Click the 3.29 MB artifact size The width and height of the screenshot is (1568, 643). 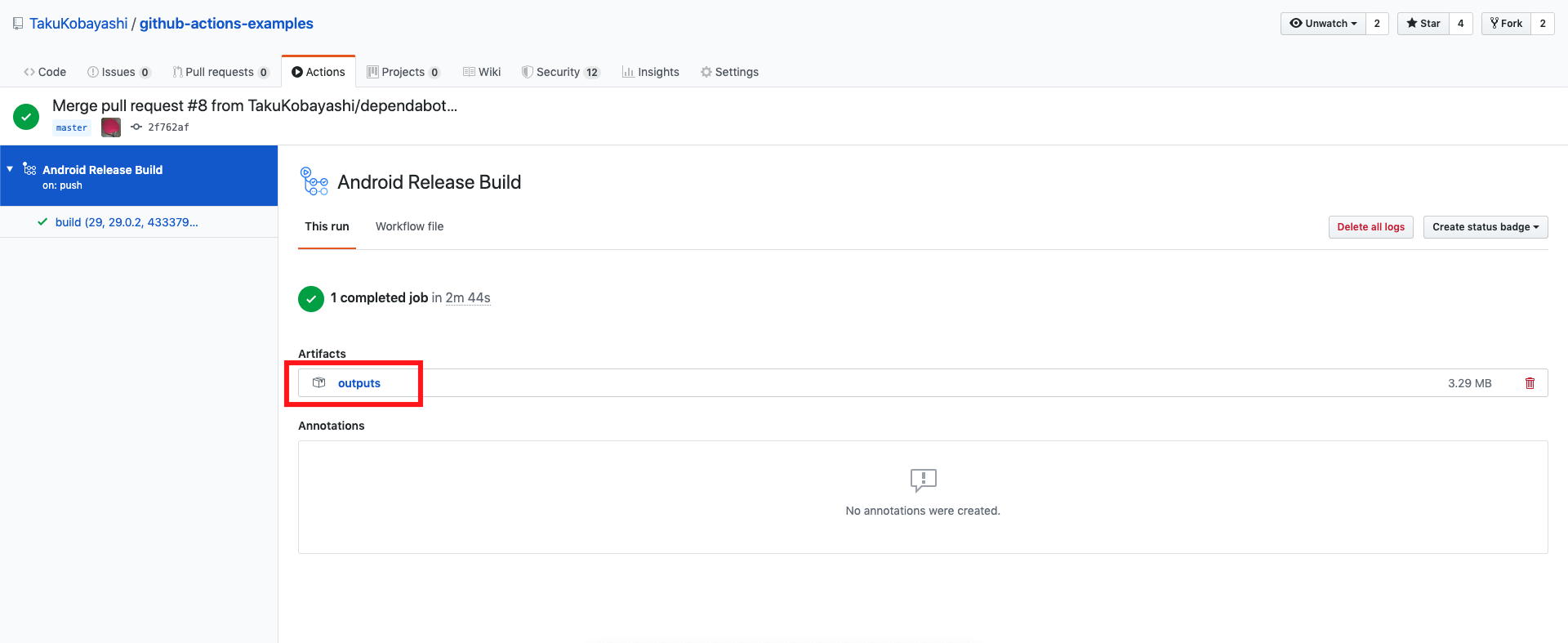1470,383
